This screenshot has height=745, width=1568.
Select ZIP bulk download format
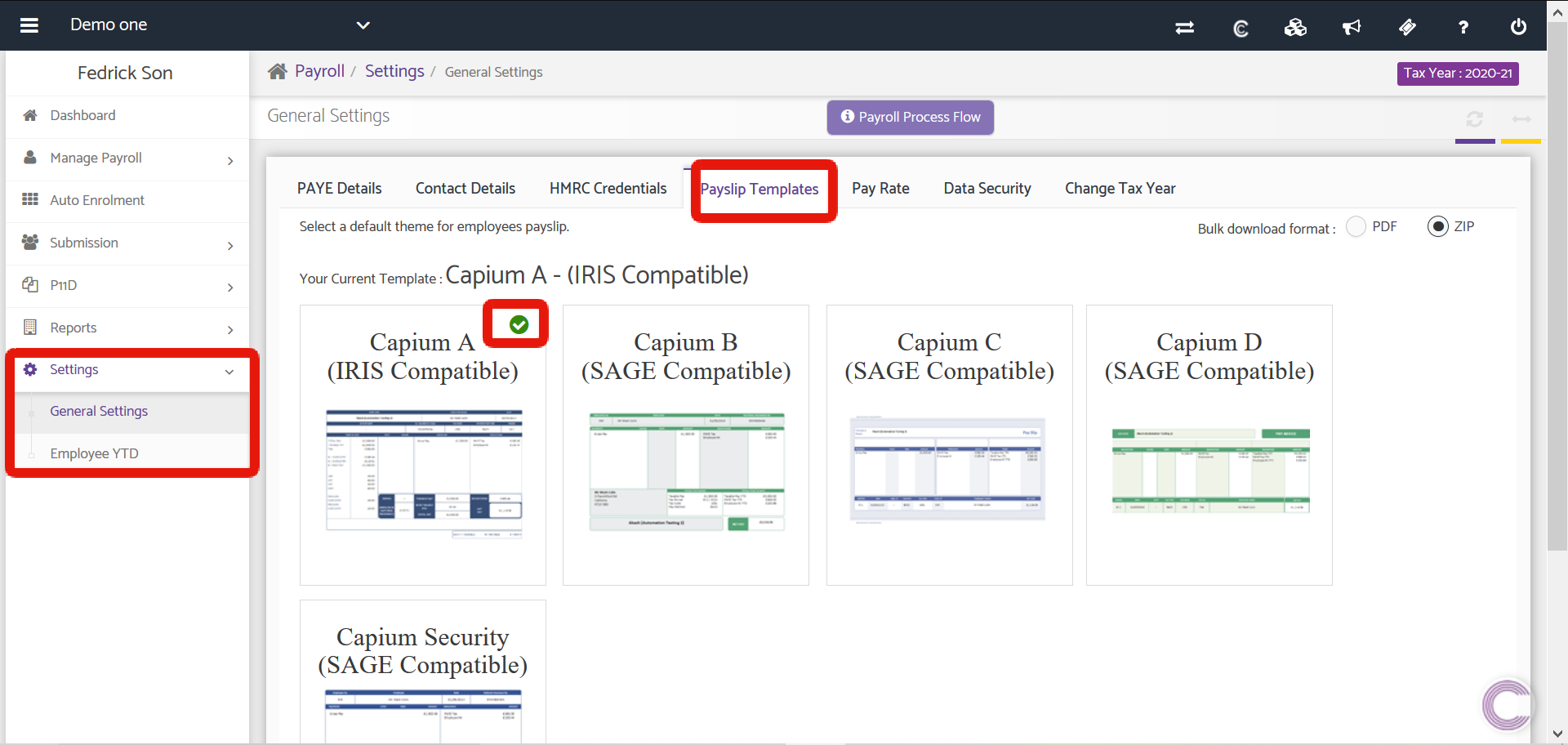pyautogui.click(x=1437, y=226)
